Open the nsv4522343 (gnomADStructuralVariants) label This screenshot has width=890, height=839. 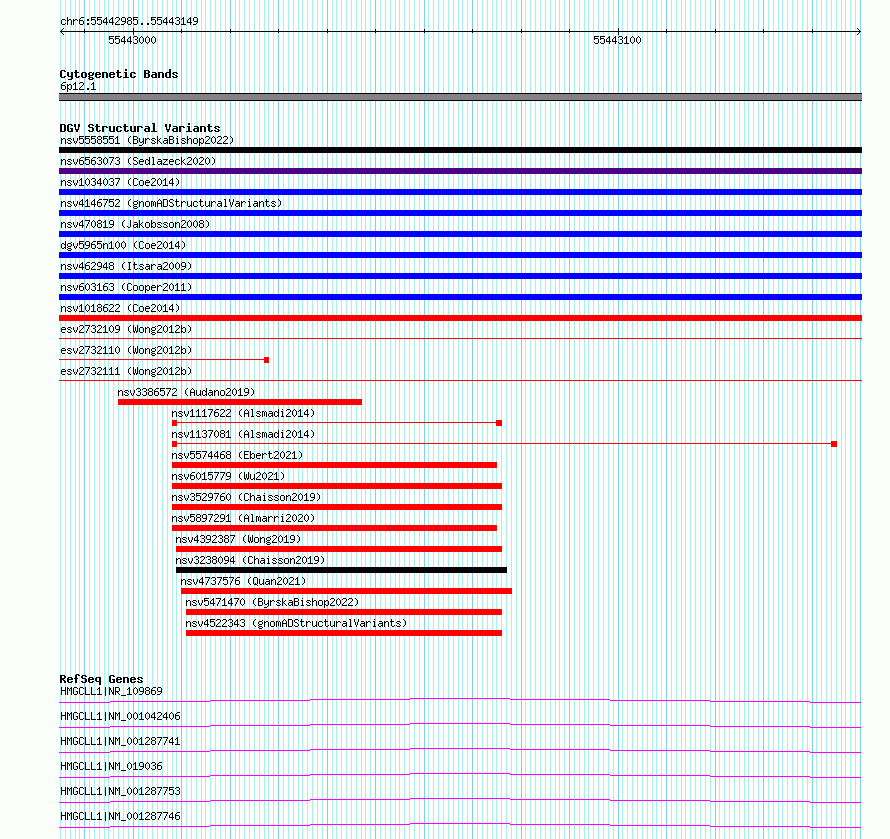tap(296, 623)
